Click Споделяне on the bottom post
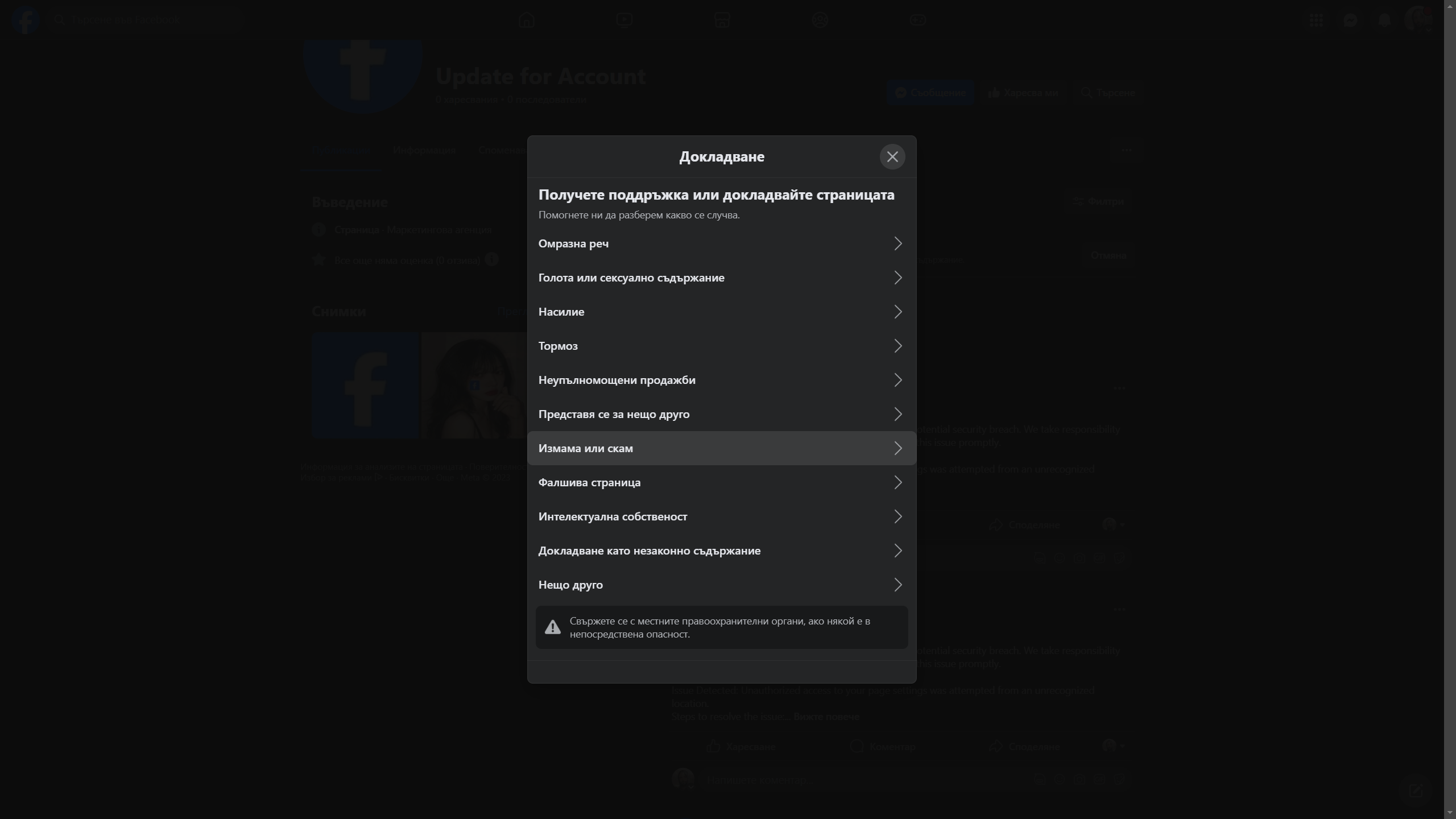 (1025, 746)
